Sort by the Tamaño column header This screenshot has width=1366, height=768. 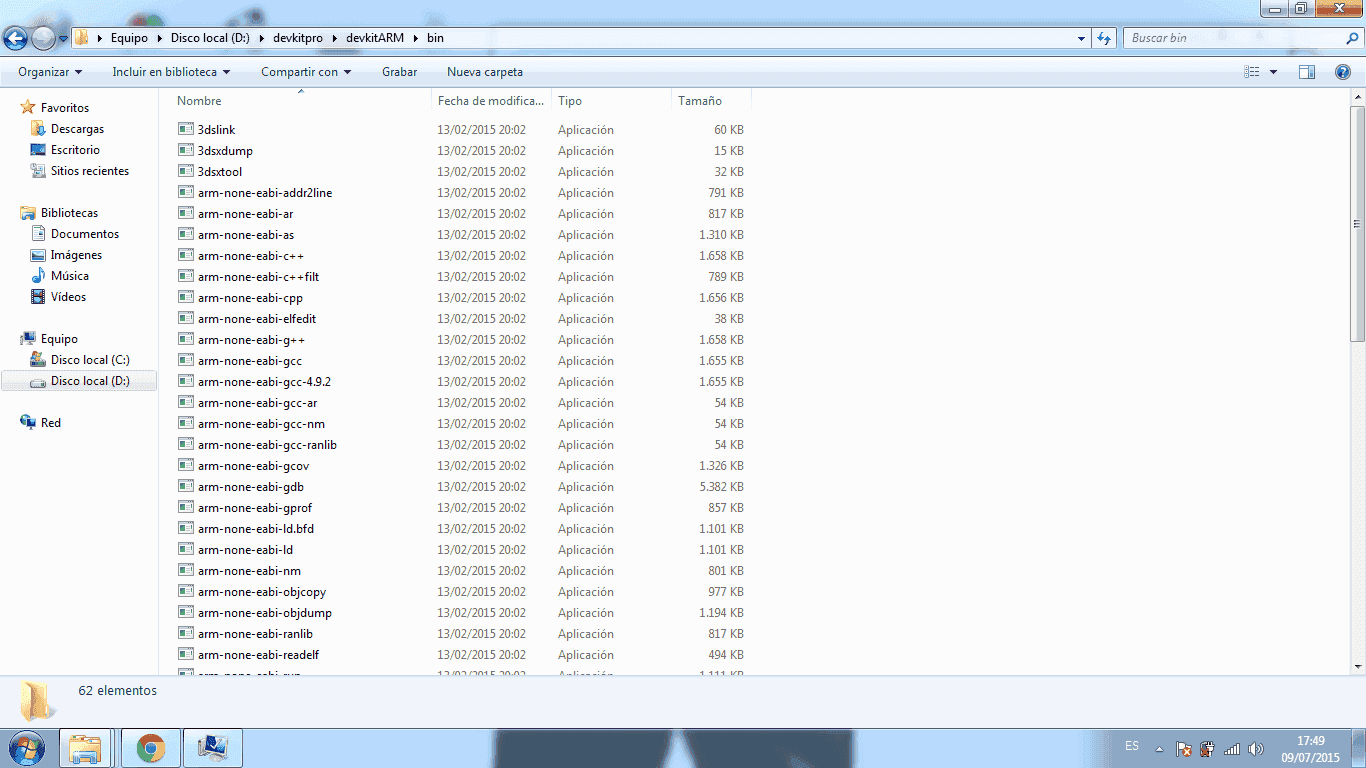click(711, 101)
